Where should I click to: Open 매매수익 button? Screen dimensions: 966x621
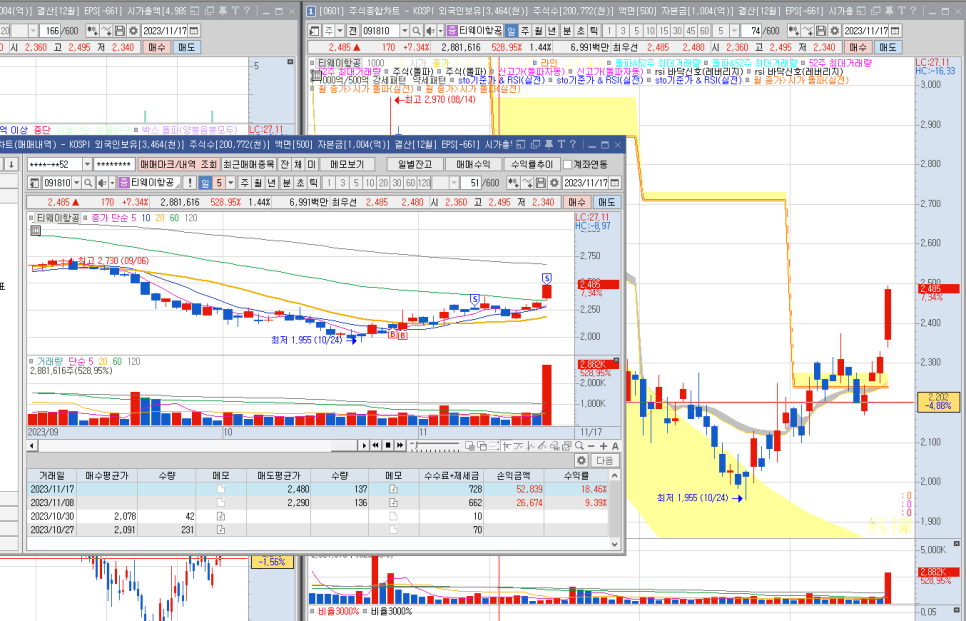click(x=473, y=164)
